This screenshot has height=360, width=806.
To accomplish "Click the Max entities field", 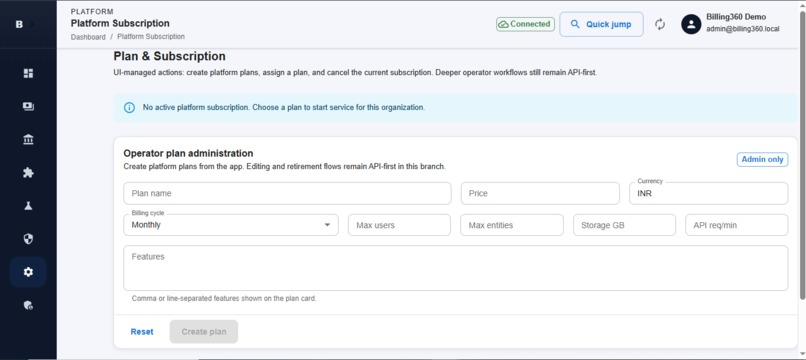I will (x=512, y=225).
